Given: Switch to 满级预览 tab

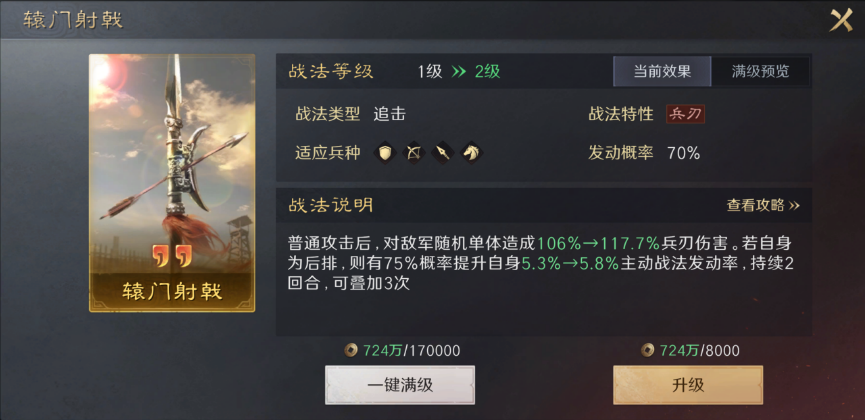Looking at the screenshot, I should [x=761, y=72].
